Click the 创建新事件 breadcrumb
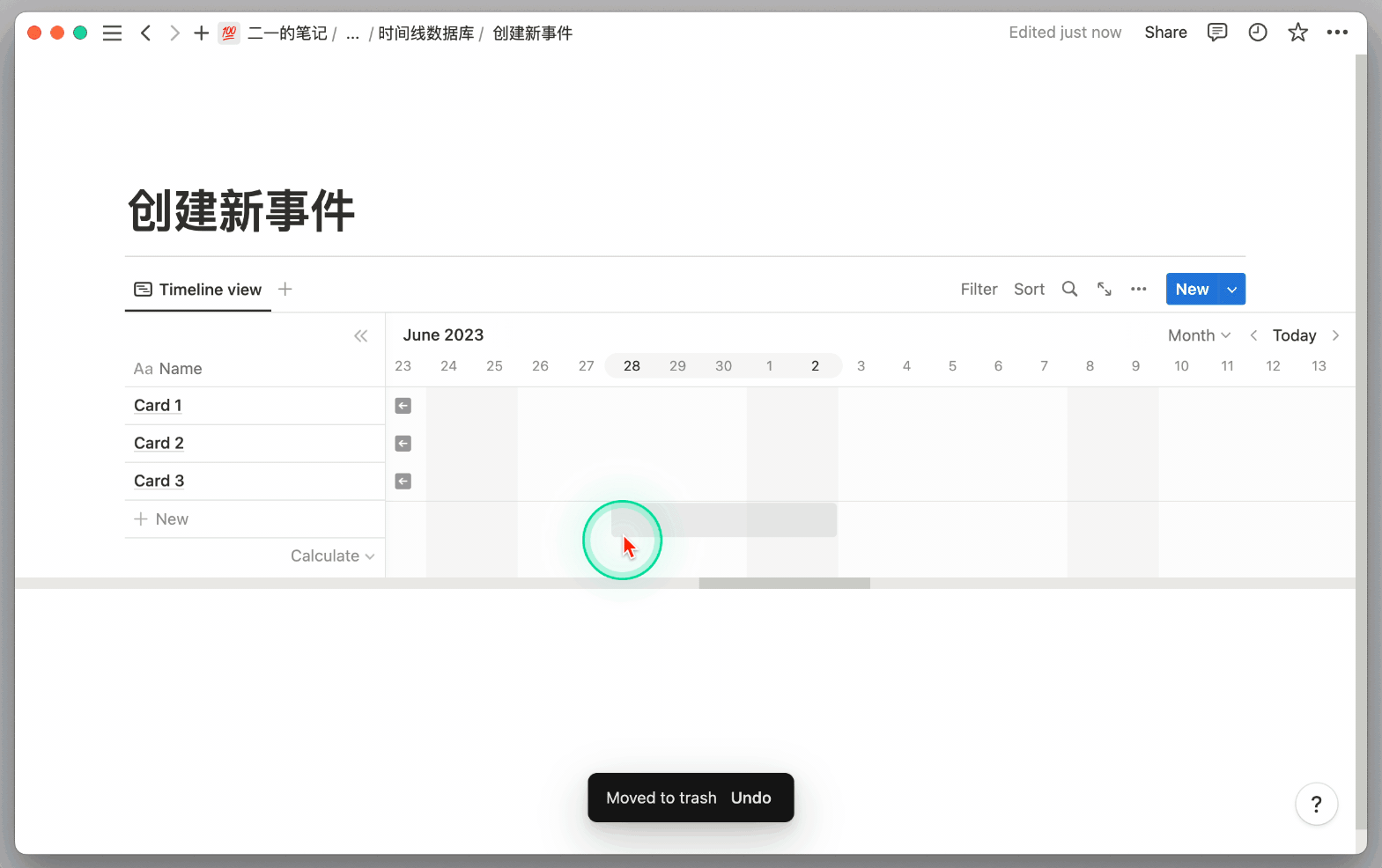 533,33
